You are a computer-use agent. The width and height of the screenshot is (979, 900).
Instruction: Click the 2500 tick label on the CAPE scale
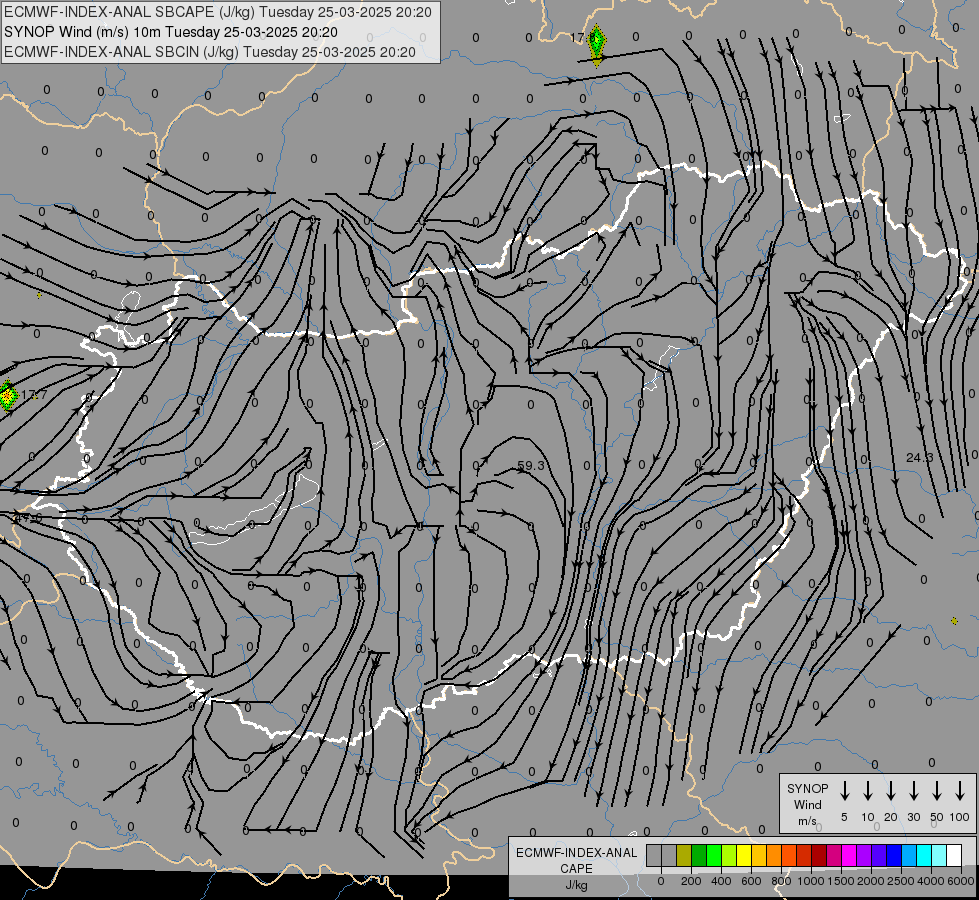(x=900, y=881)
